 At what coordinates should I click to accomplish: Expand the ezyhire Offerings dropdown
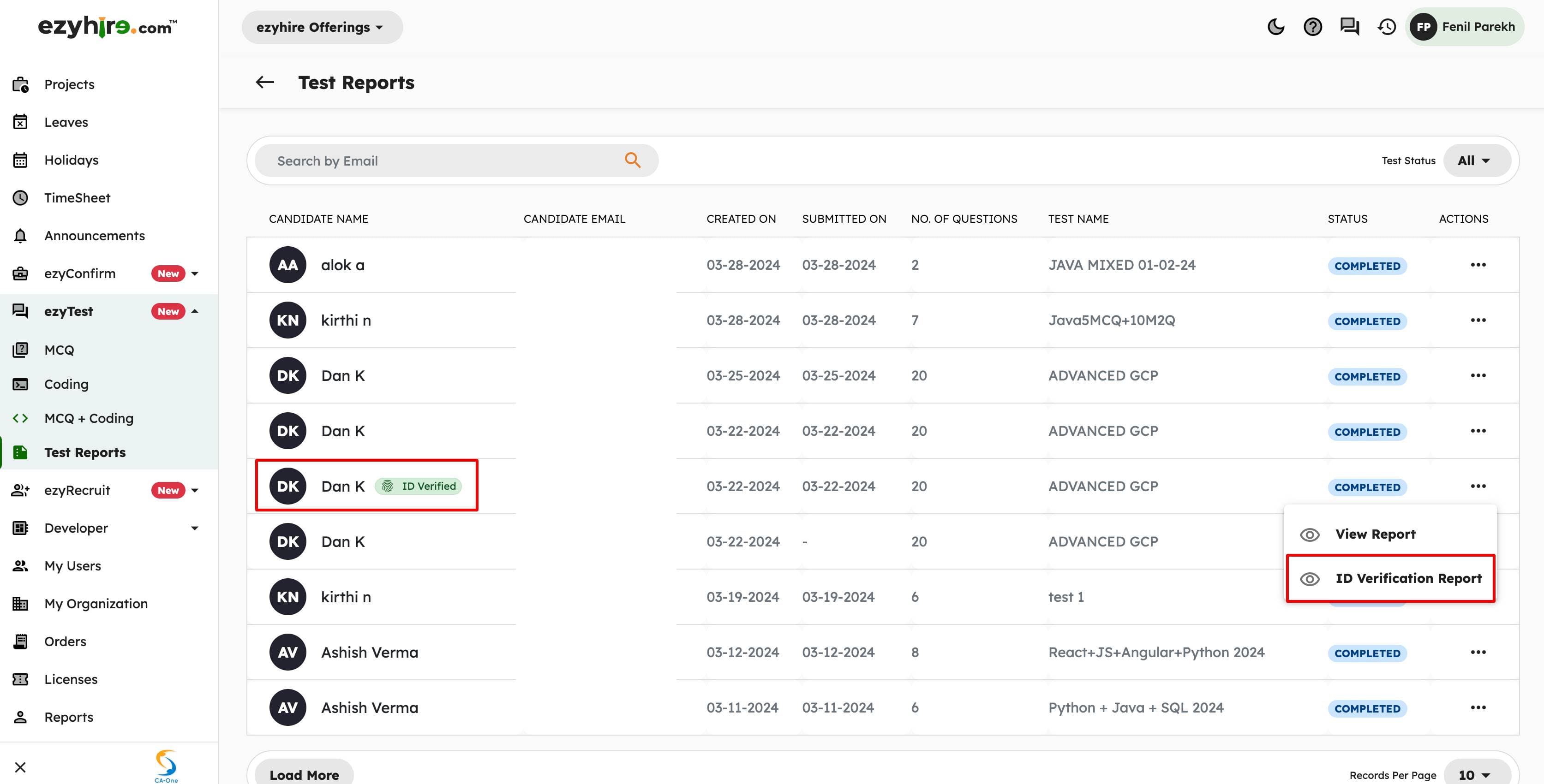pos(322,27)
